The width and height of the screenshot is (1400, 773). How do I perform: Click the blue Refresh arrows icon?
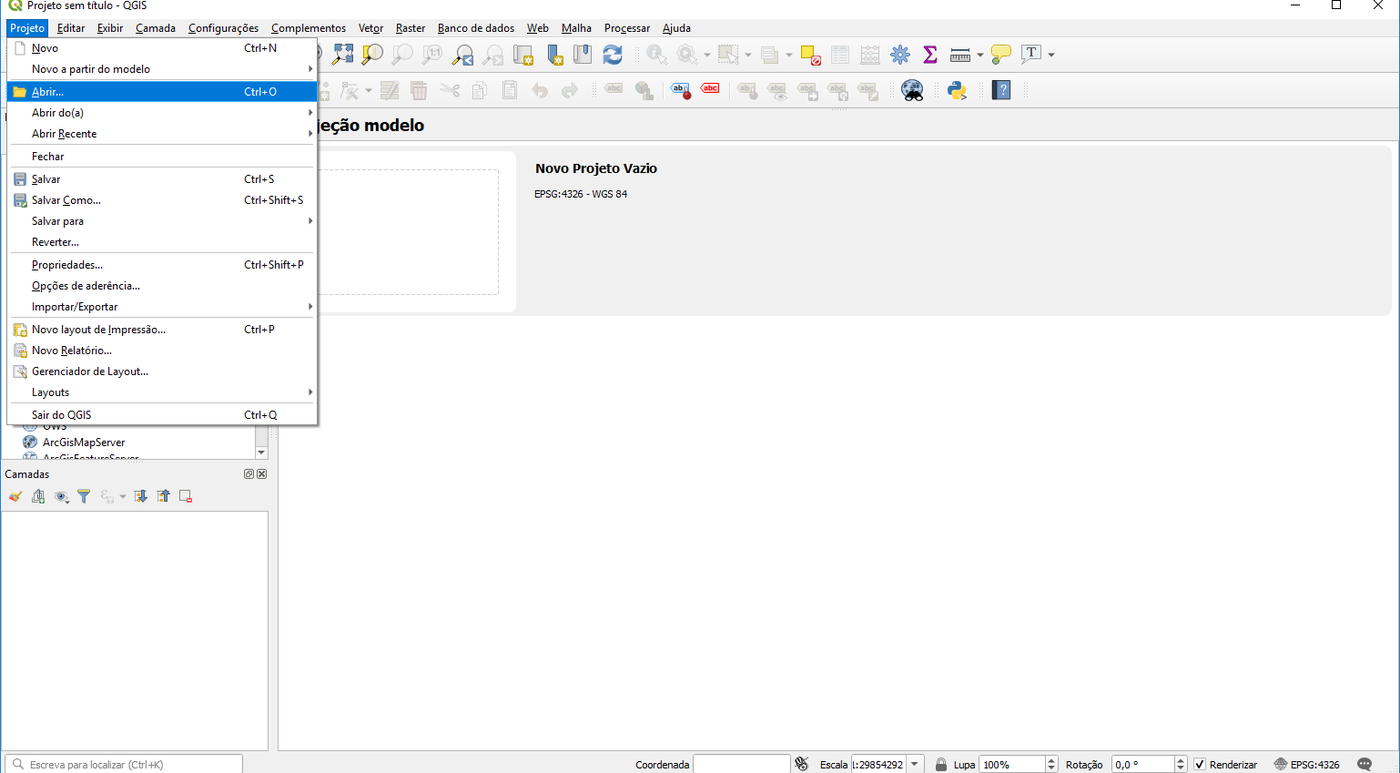point(612,54)
